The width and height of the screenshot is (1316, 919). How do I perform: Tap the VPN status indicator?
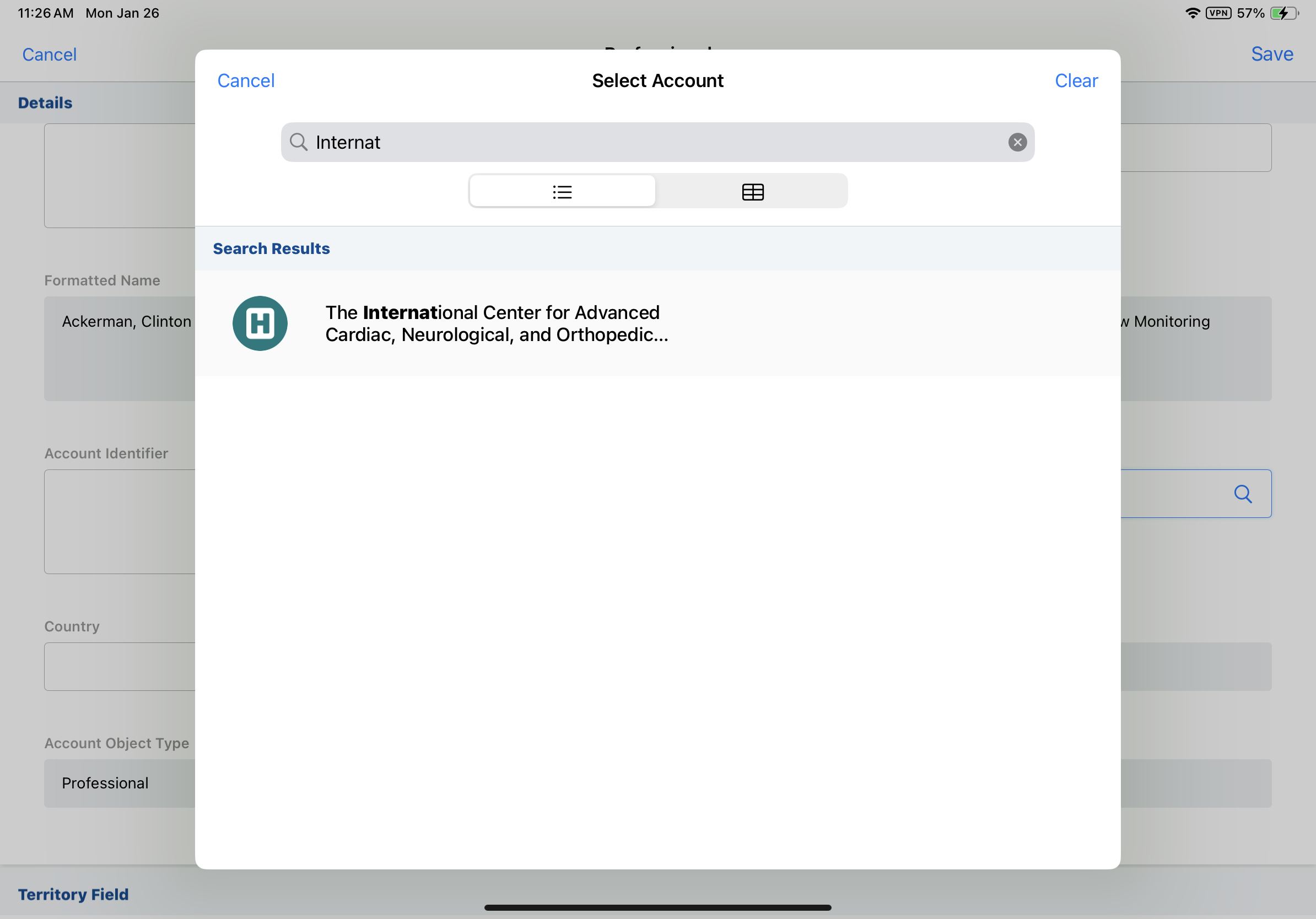coord(1218,13)
